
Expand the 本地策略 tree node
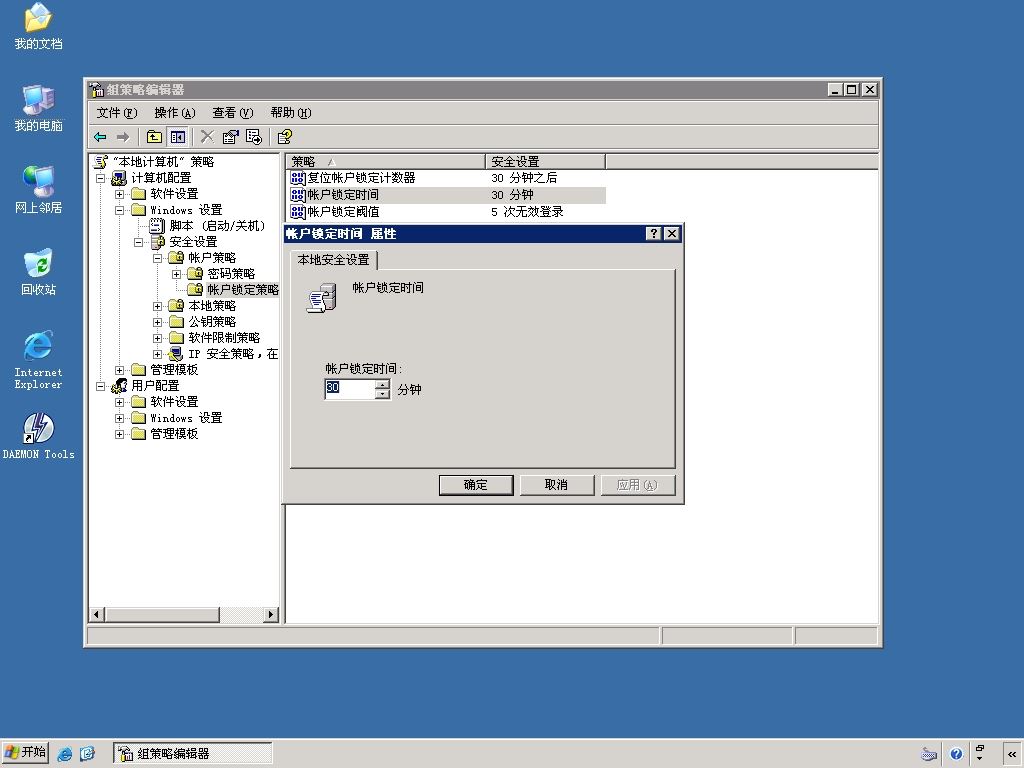(x=157, y=306)
